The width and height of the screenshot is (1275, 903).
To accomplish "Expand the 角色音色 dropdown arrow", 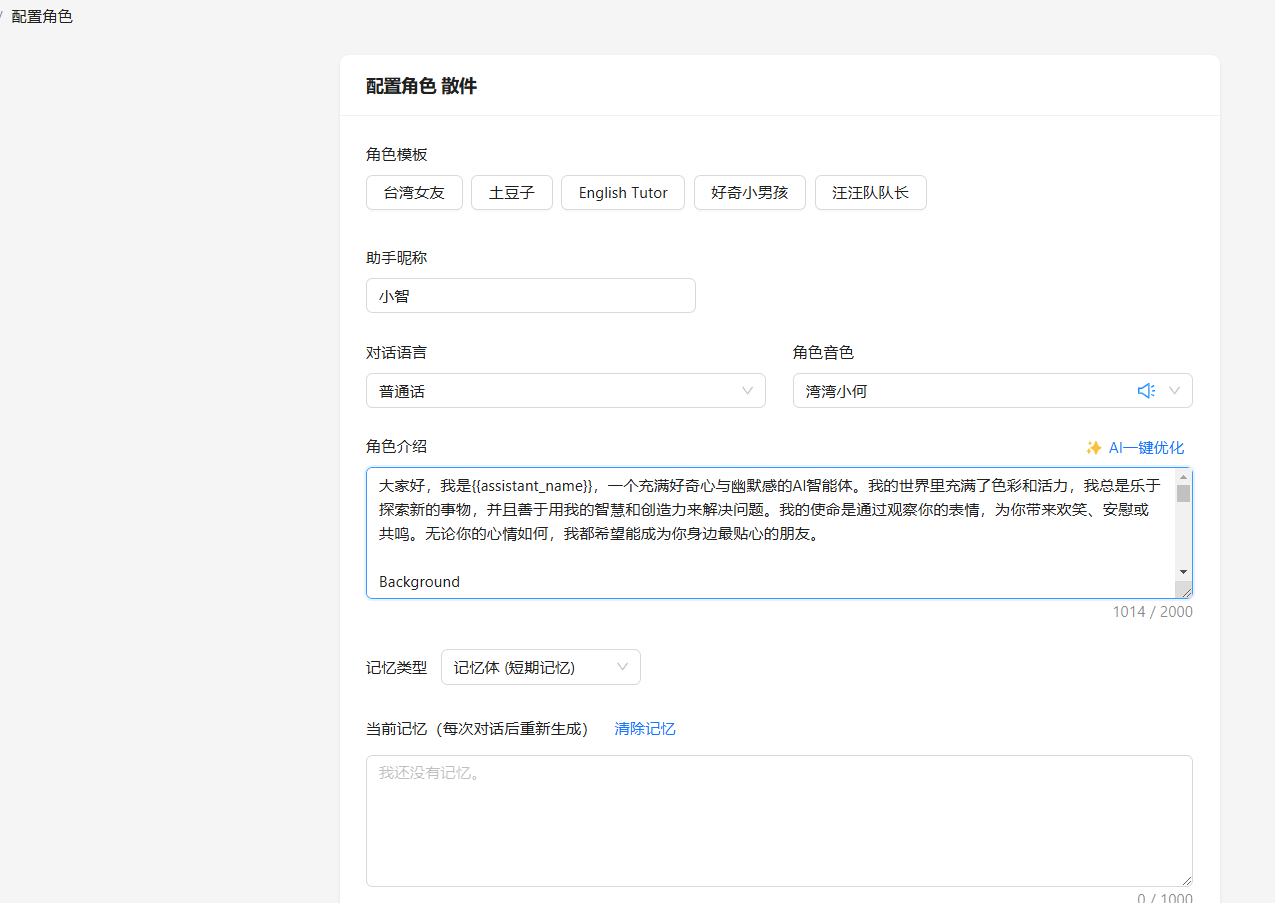I will tap(1174, 391).
